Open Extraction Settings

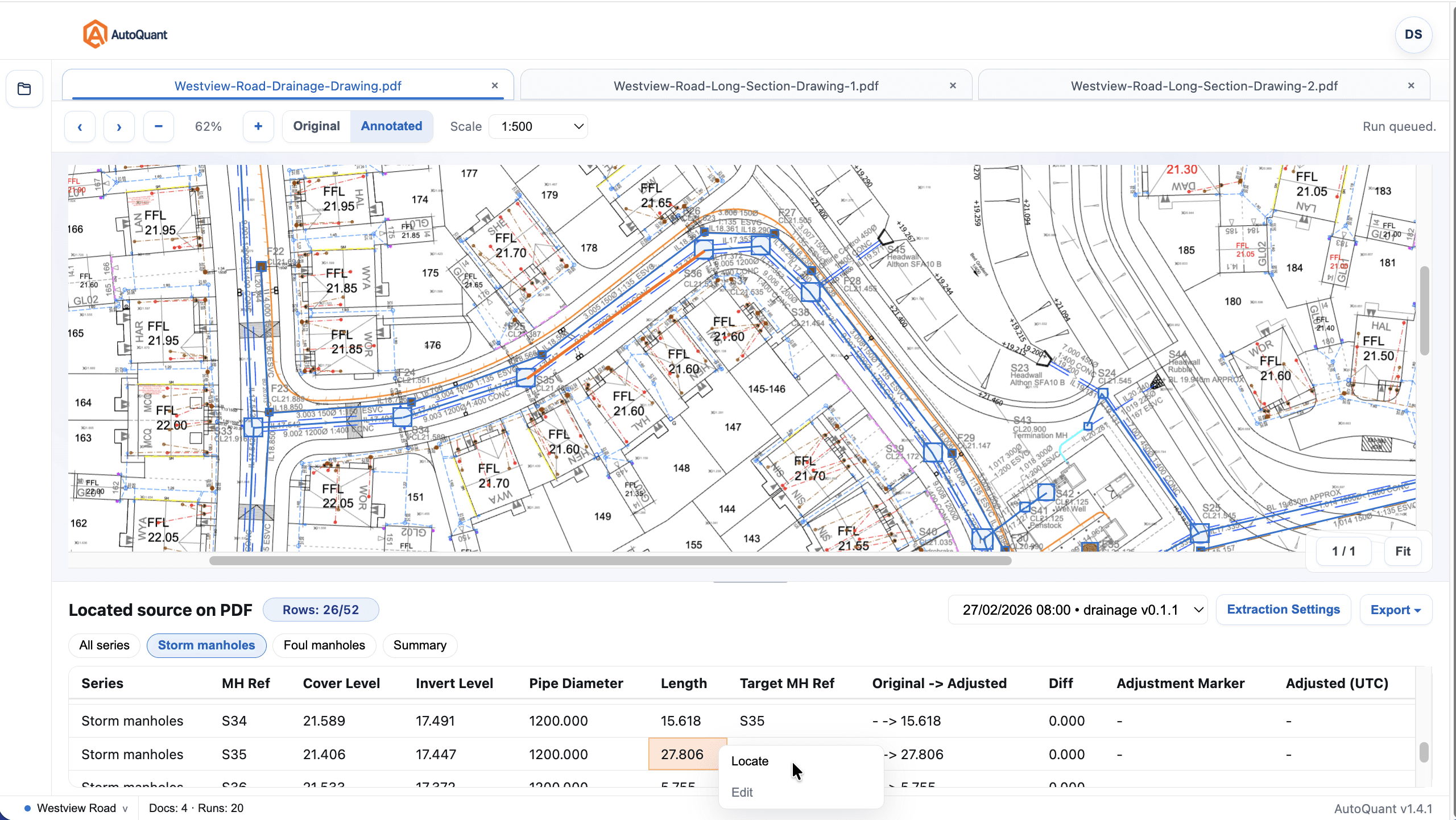tap(1283, 609)
